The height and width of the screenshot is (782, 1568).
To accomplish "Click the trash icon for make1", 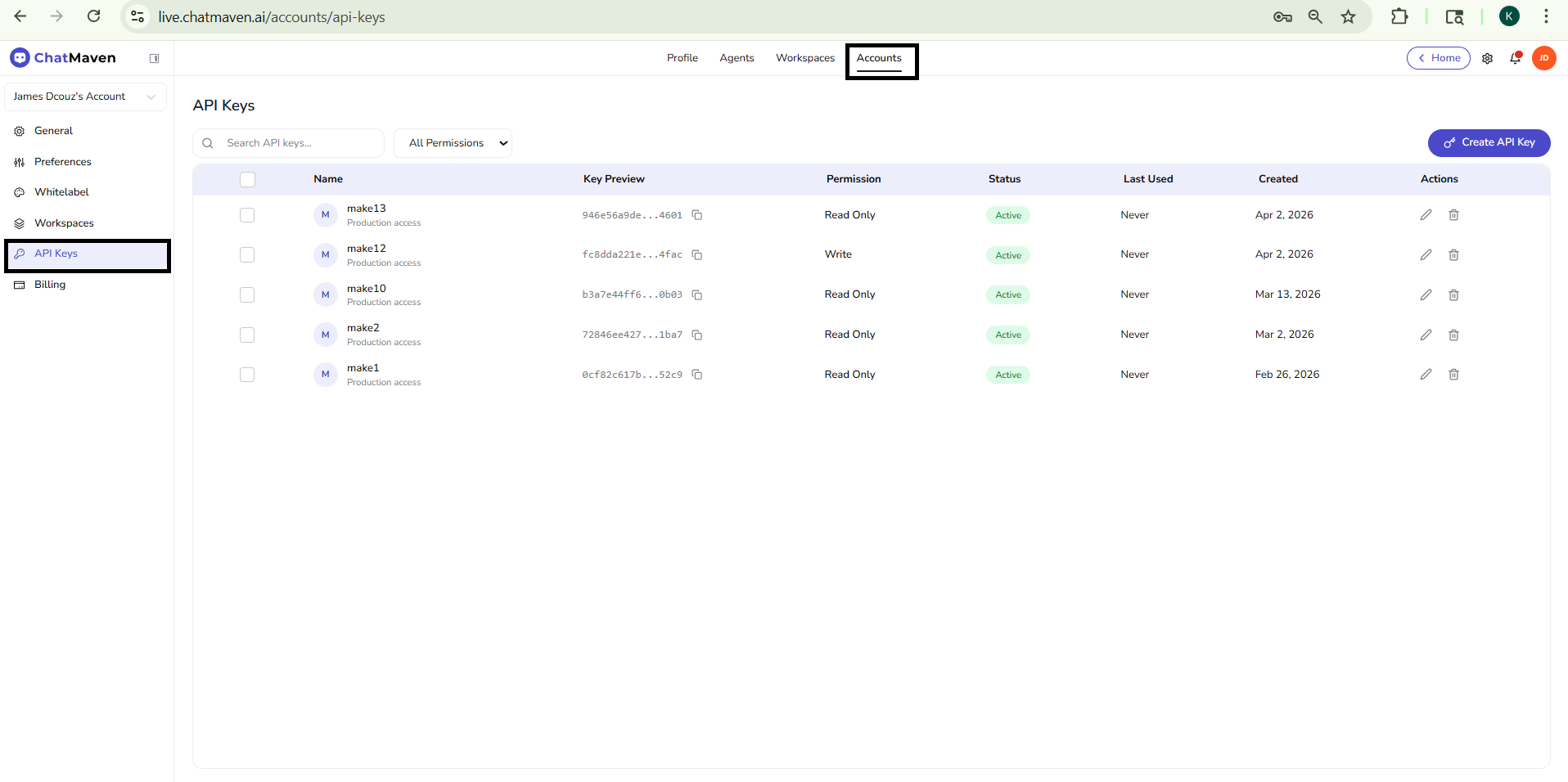I will (1453, 375).
